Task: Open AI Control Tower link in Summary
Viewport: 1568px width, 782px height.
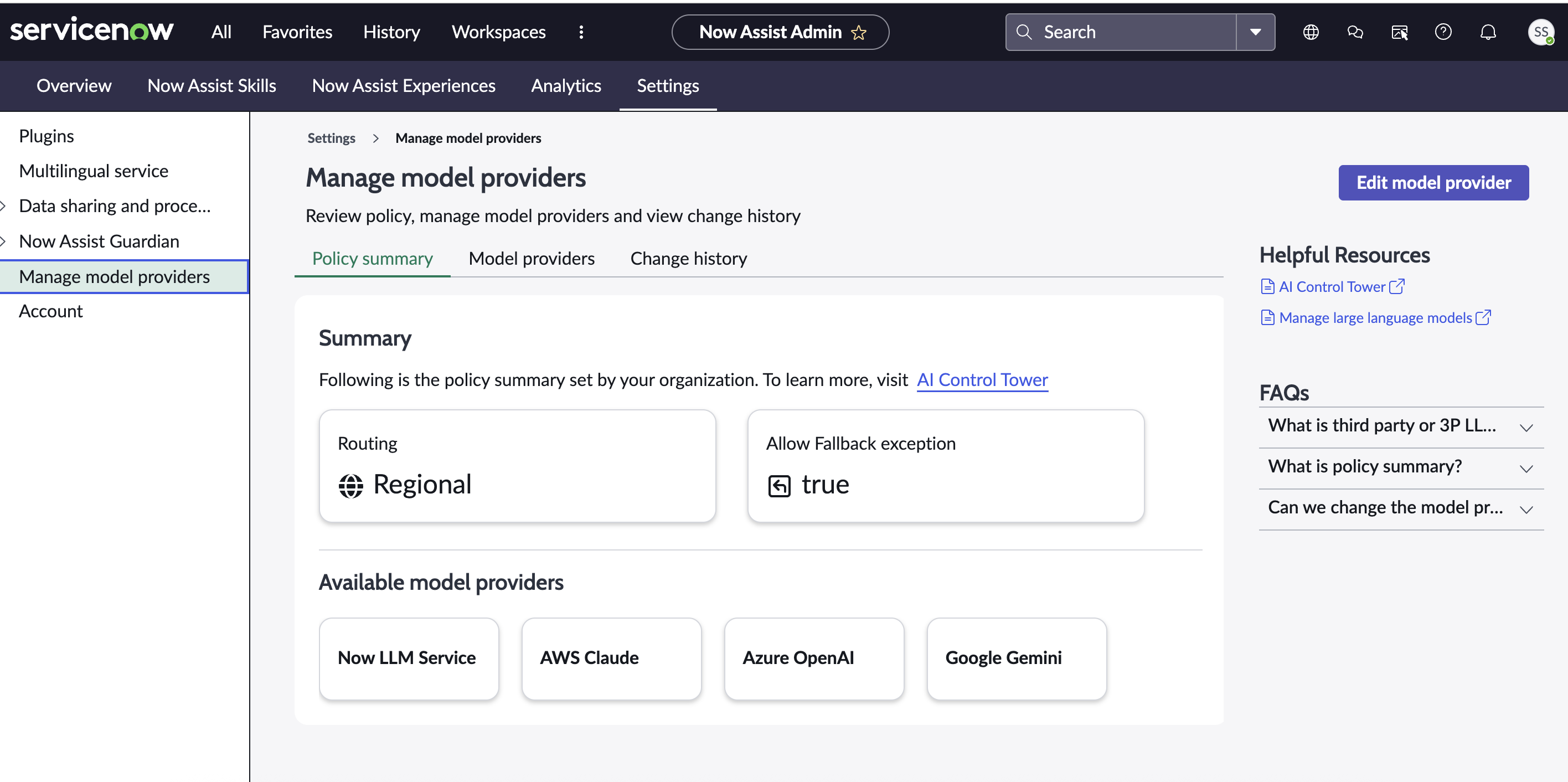Action: pos(982,379)
